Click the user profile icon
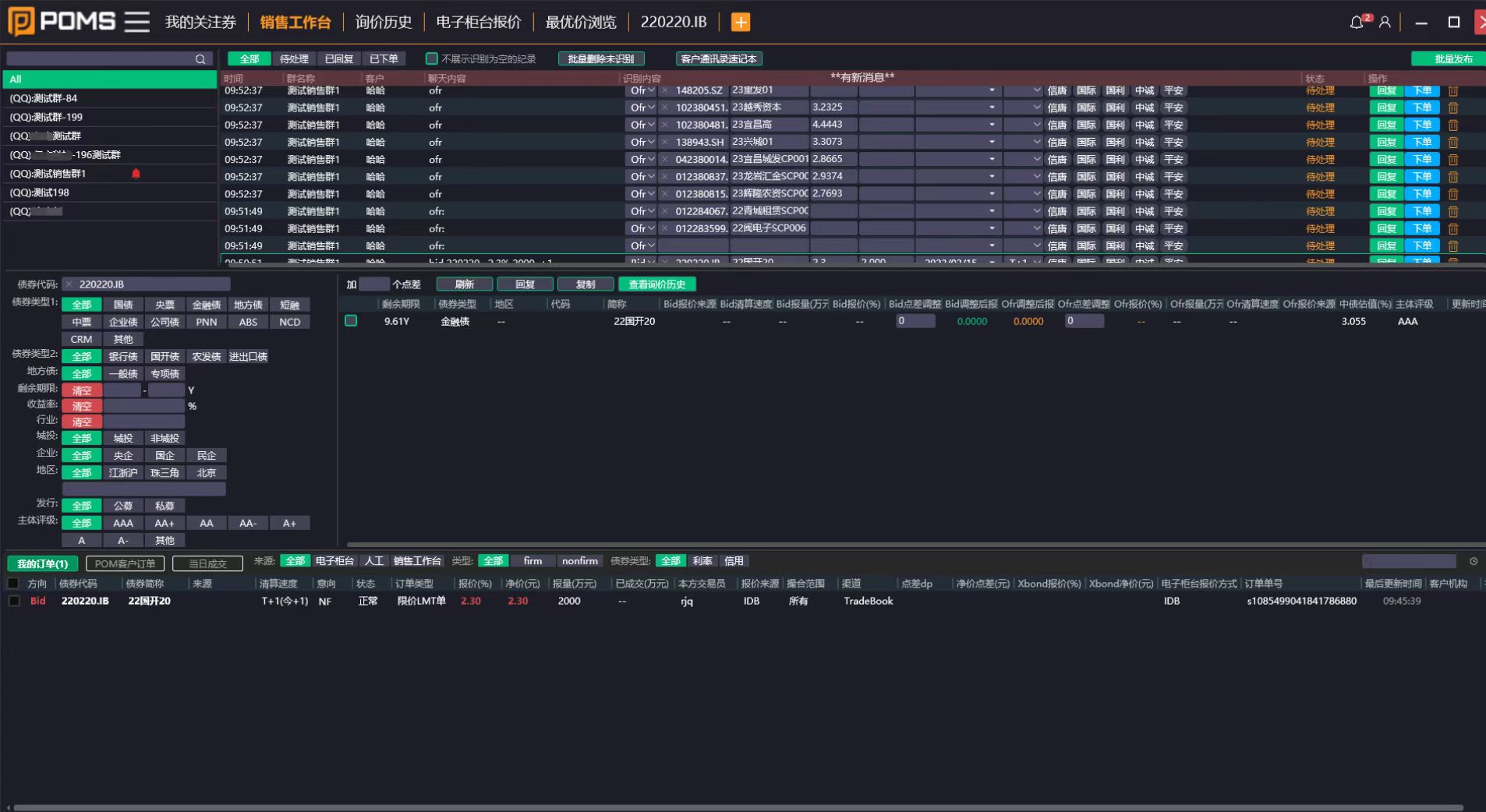 1385,22
